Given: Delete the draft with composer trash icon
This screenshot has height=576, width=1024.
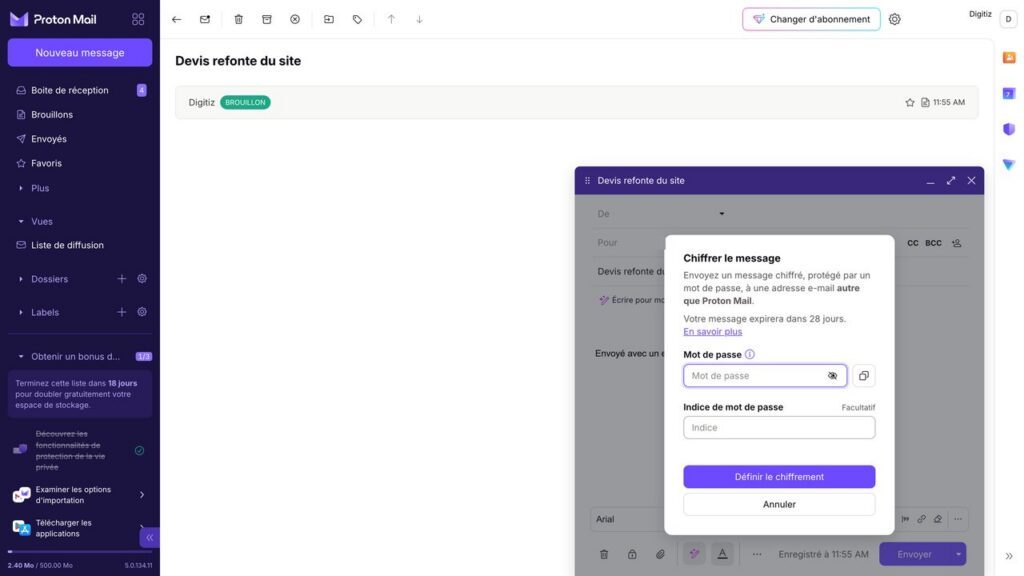Looking at the screenshot, I should [x=604, y=554].
